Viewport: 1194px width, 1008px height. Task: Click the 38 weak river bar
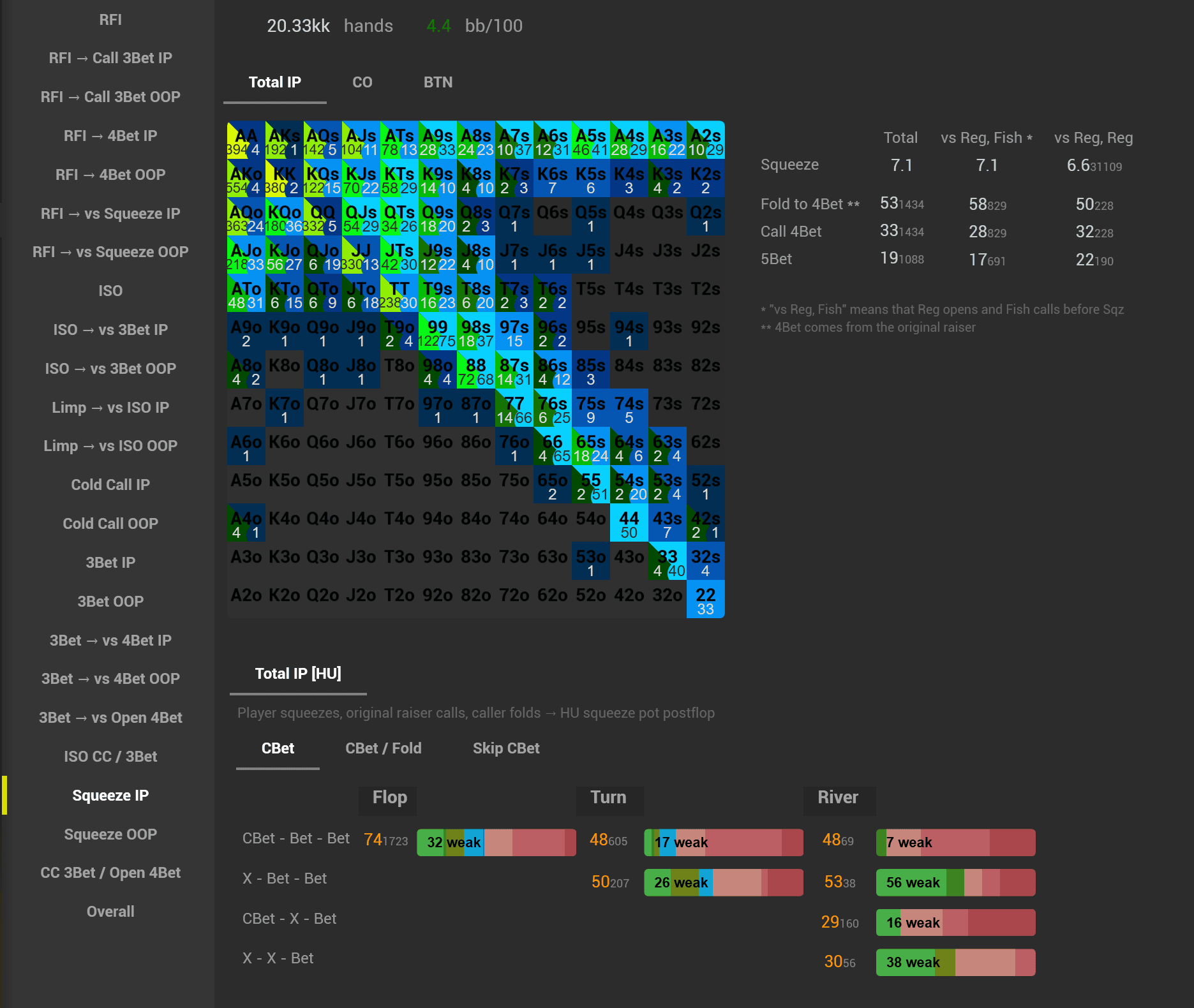pos(955,962)
